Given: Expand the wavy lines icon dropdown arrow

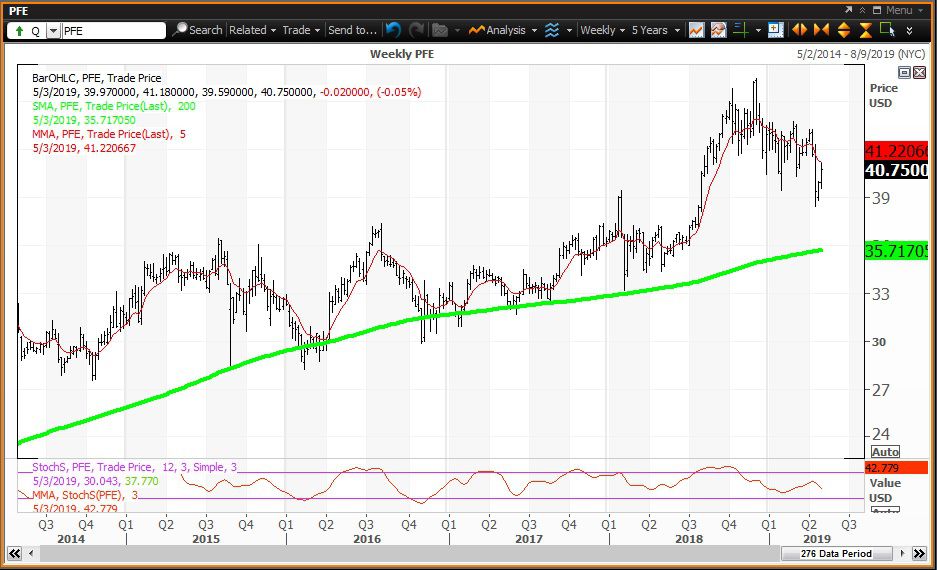Looking at the screenshot, I should 569,30.
